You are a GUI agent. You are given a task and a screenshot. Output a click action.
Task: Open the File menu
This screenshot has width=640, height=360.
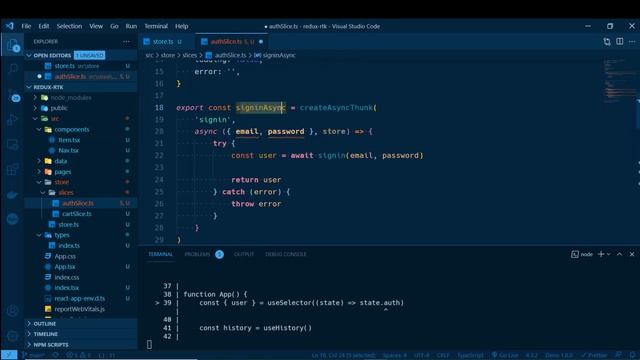point(26,26)
